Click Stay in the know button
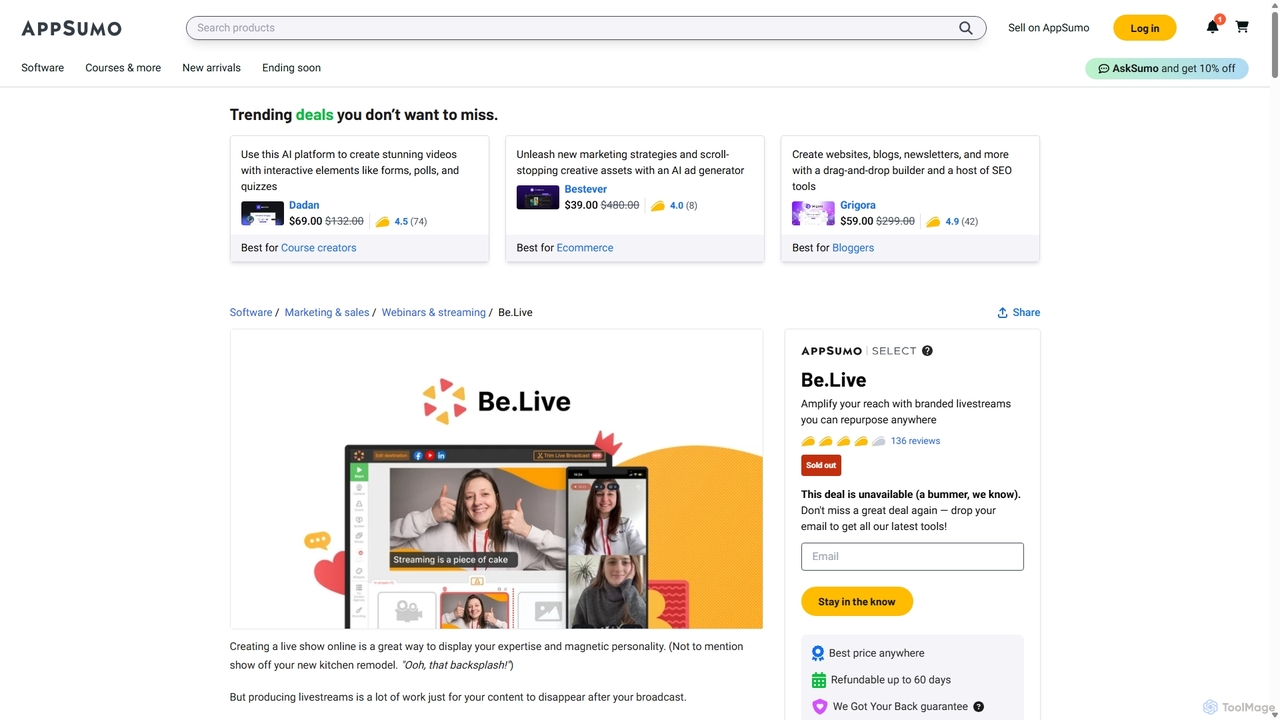The width and height of the screenshot is (1280, 720). pyautogui.click(x=857, y=602)
